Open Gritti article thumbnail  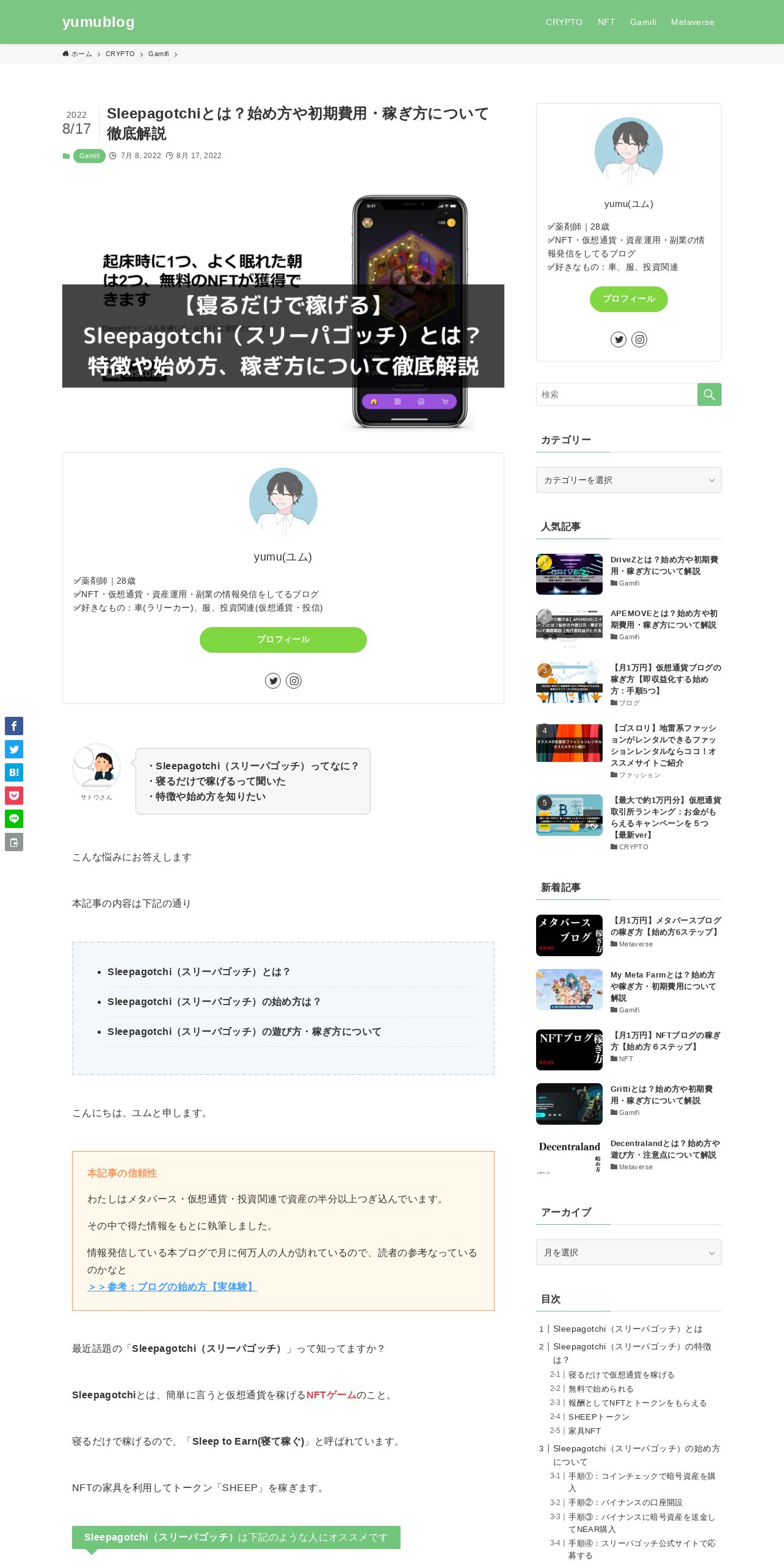coord(569,1103)
